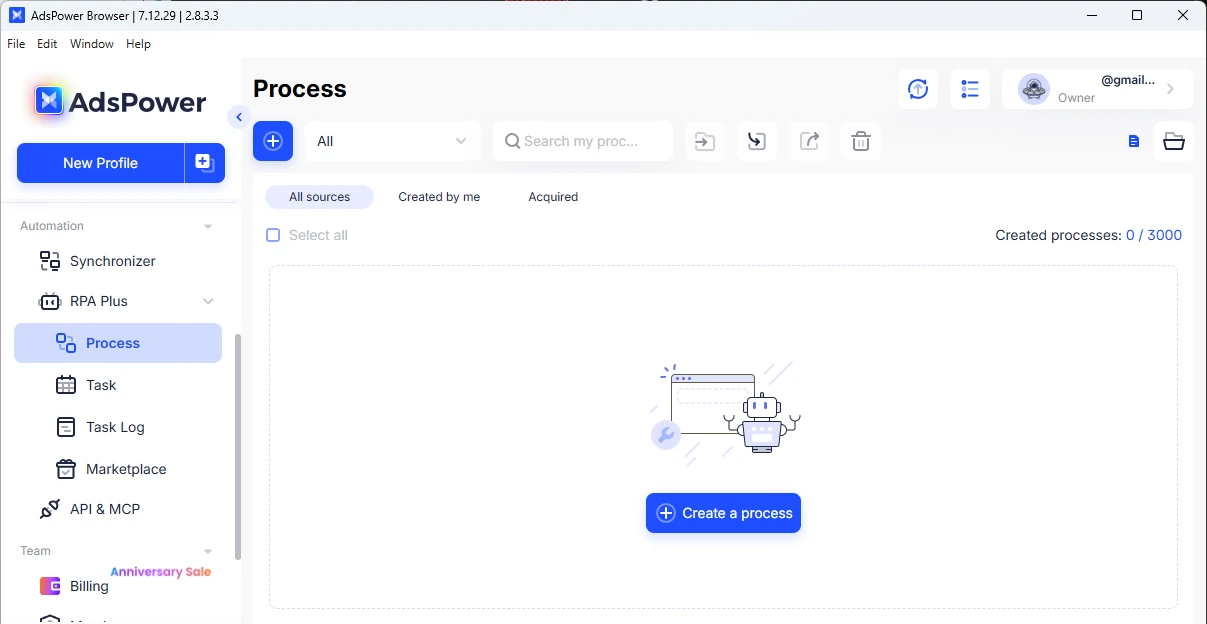This screenshot has width=1207, height=624.
Task: Collapse the RPA Plus section chevron
Action: pos(208,301)
